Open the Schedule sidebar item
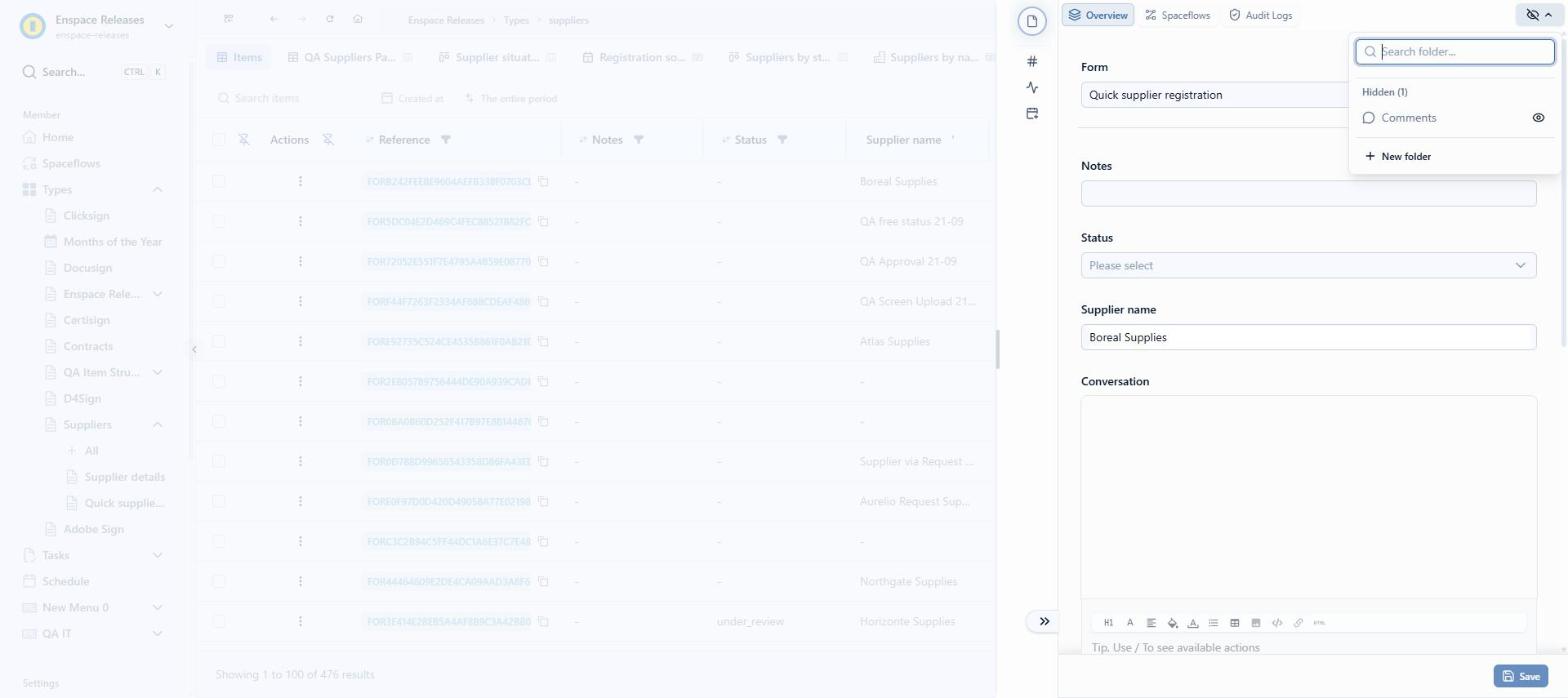This screenshot has width=1568, height=698. (x=65, y=581)
